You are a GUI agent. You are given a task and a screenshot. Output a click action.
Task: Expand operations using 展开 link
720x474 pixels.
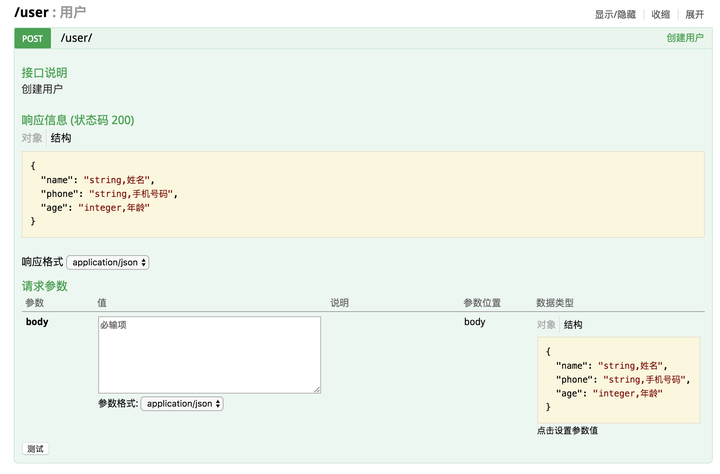(x=694, y=14)
